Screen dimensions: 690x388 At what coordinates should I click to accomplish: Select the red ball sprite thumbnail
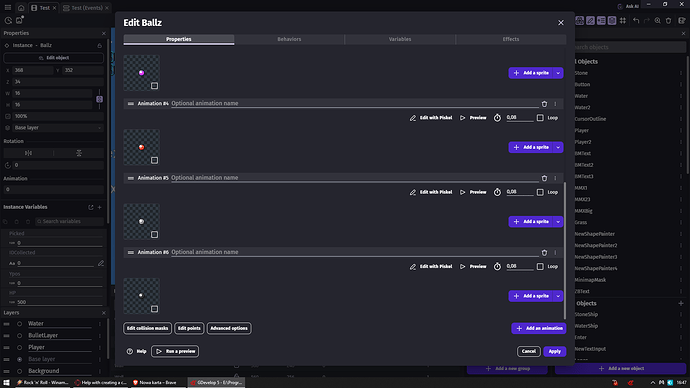[141, 147]
